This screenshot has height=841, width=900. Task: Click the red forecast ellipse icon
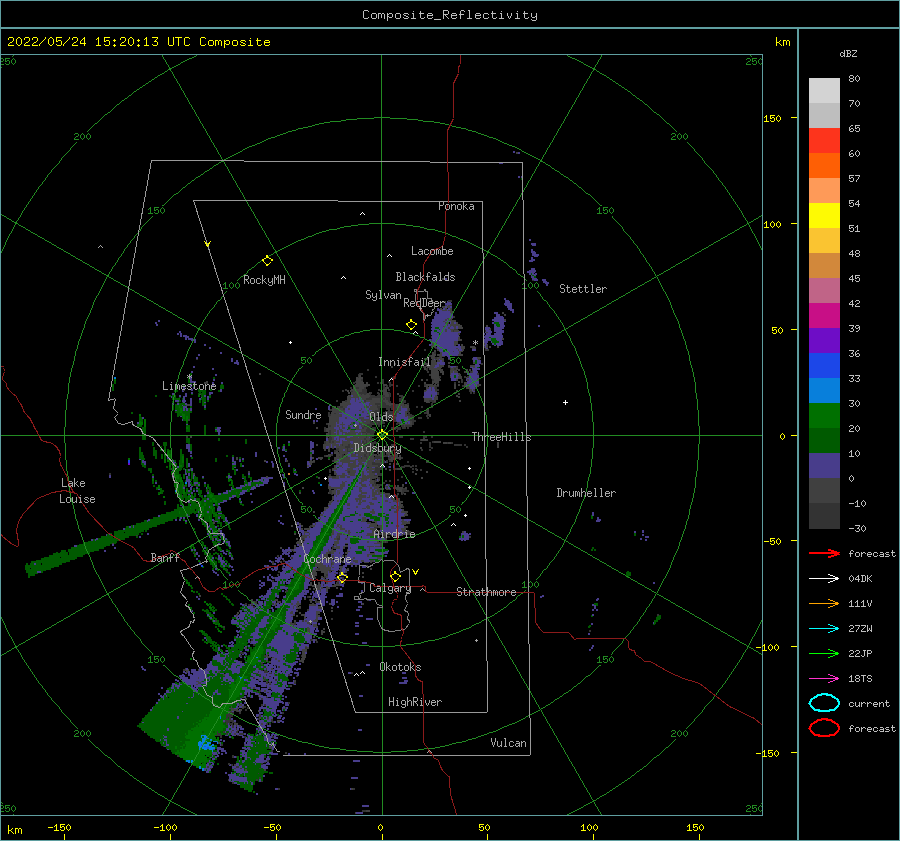coord(824,728)
